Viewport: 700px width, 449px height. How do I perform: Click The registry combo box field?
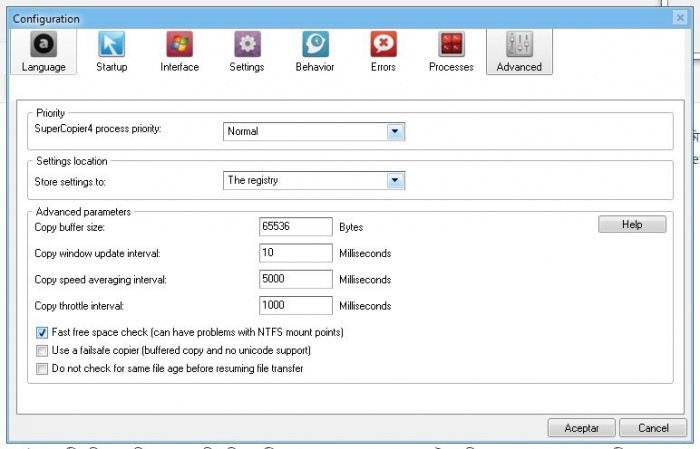point(314,180)
